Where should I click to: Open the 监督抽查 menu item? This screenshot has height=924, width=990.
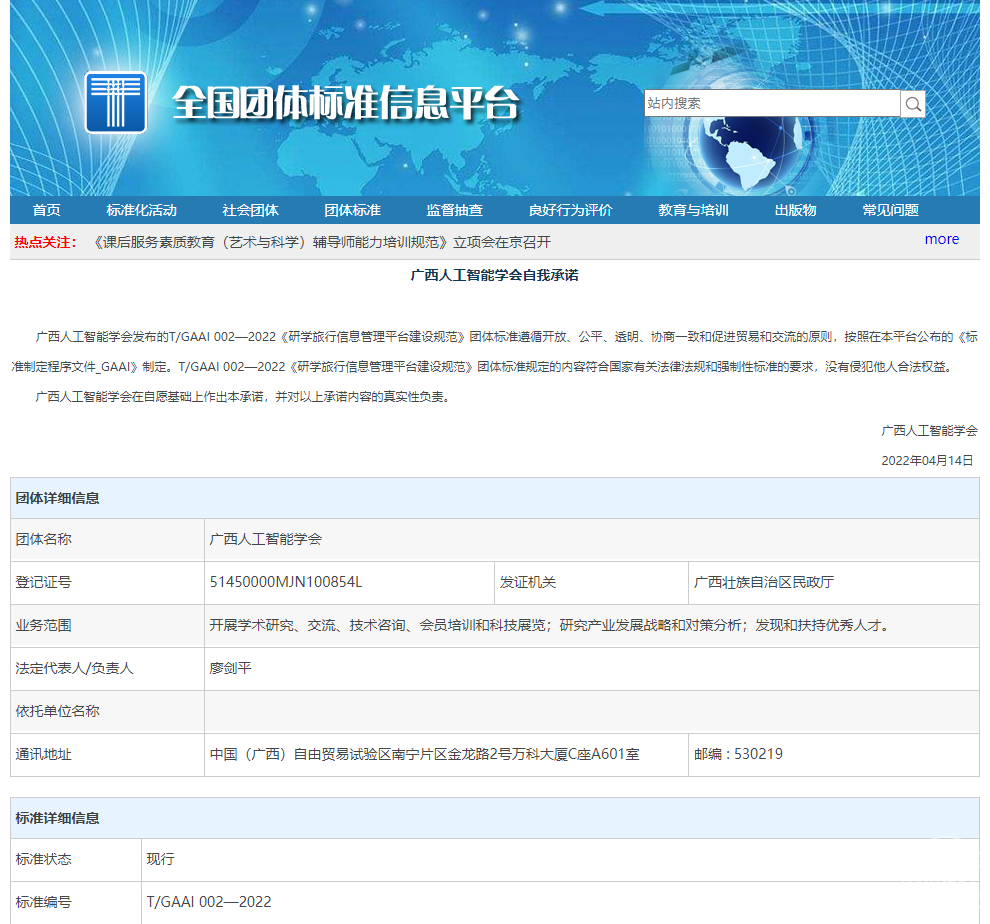tap(455, 210)
